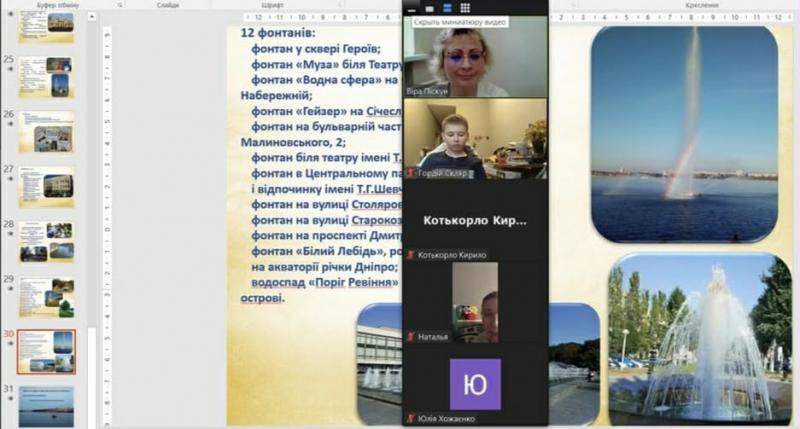
Task: Open slide 25 thumbnail
Action: point(46,77)
